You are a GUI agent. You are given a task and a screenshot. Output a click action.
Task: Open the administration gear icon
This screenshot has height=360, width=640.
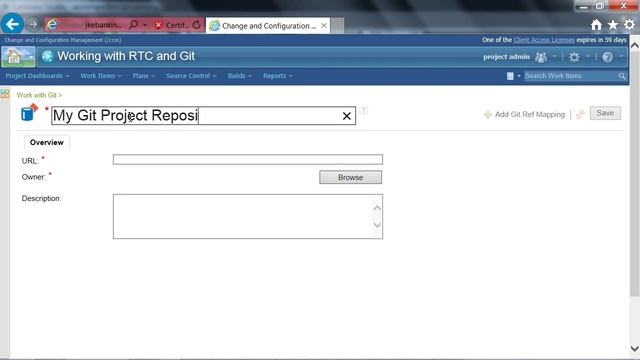574,57
